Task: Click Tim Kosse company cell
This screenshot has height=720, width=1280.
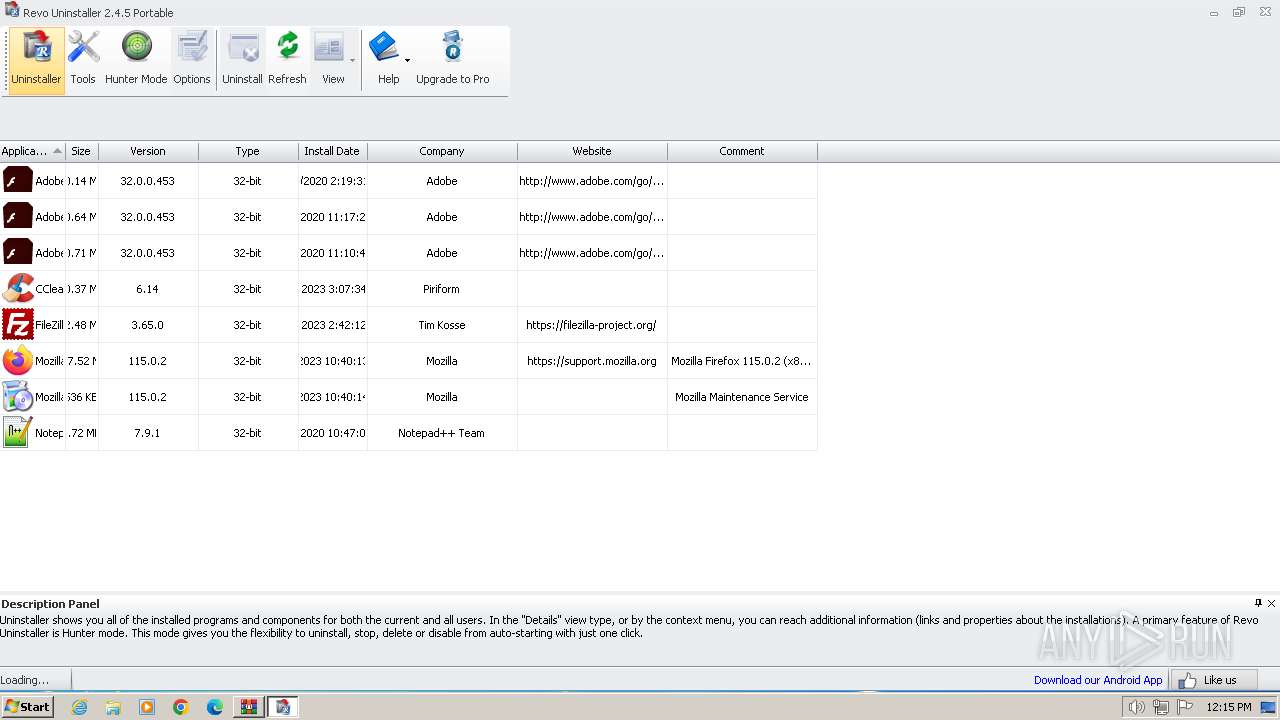Action: coord(442,325)
